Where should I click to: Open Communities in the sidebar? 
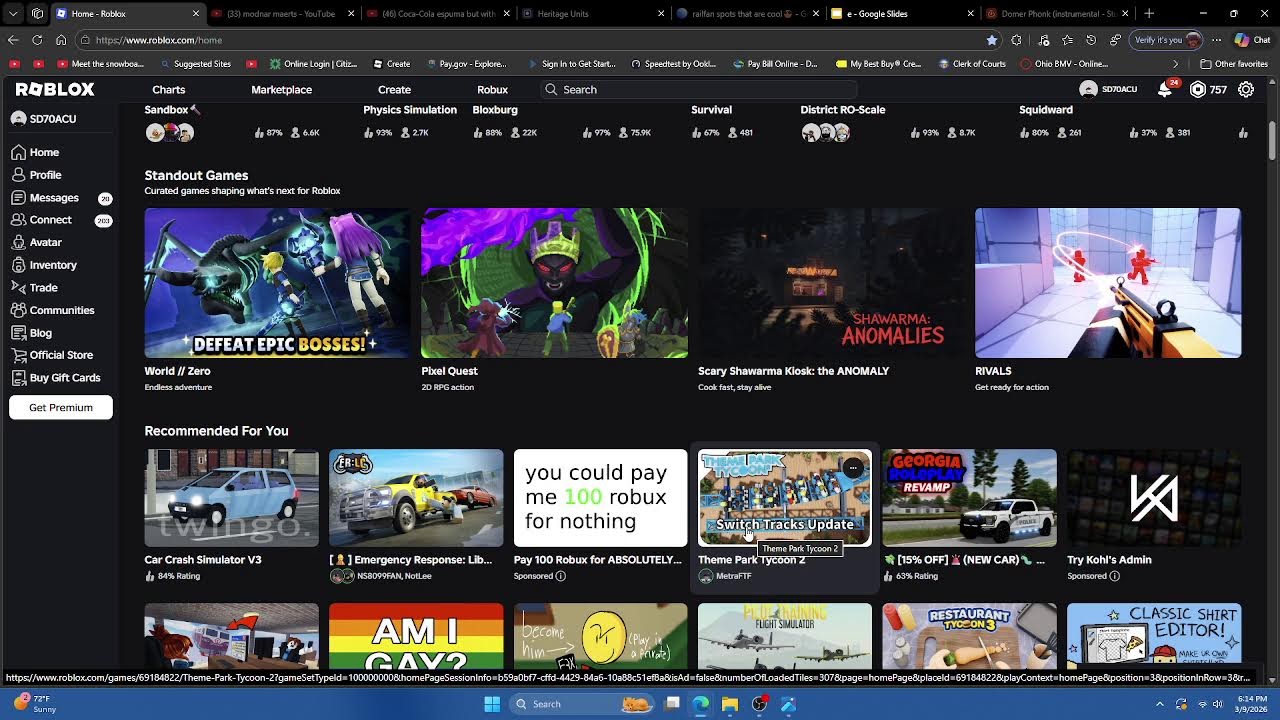(x=53, y=310)
